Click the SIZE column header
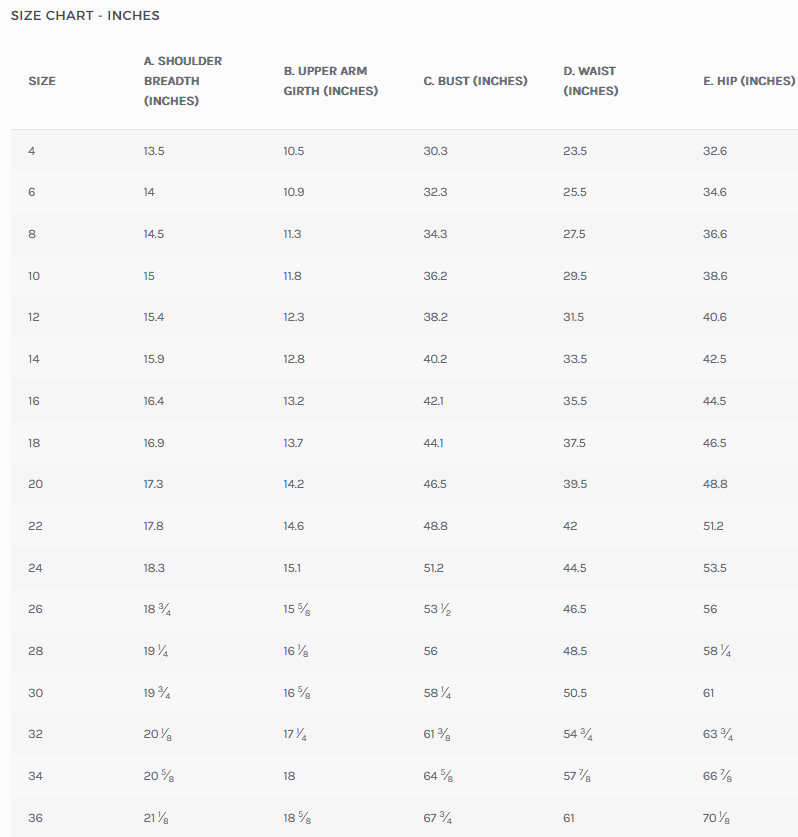The image size is (798, 837). [42, 81]
